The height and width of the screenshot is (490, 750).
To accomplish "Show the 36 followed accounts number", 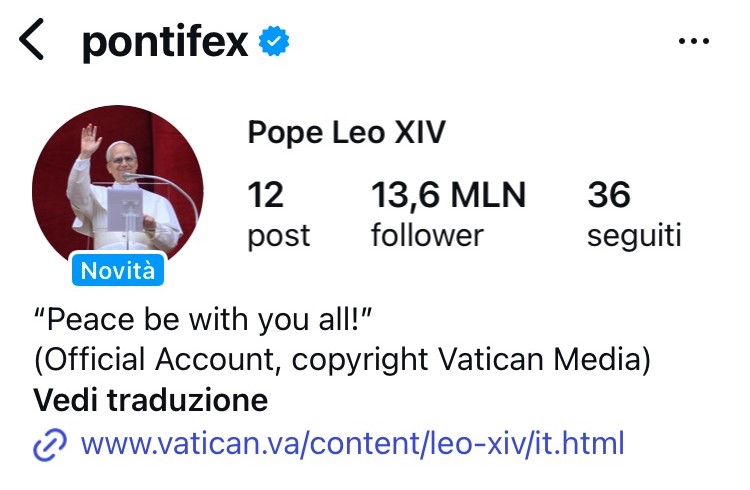I will (609, 194).
